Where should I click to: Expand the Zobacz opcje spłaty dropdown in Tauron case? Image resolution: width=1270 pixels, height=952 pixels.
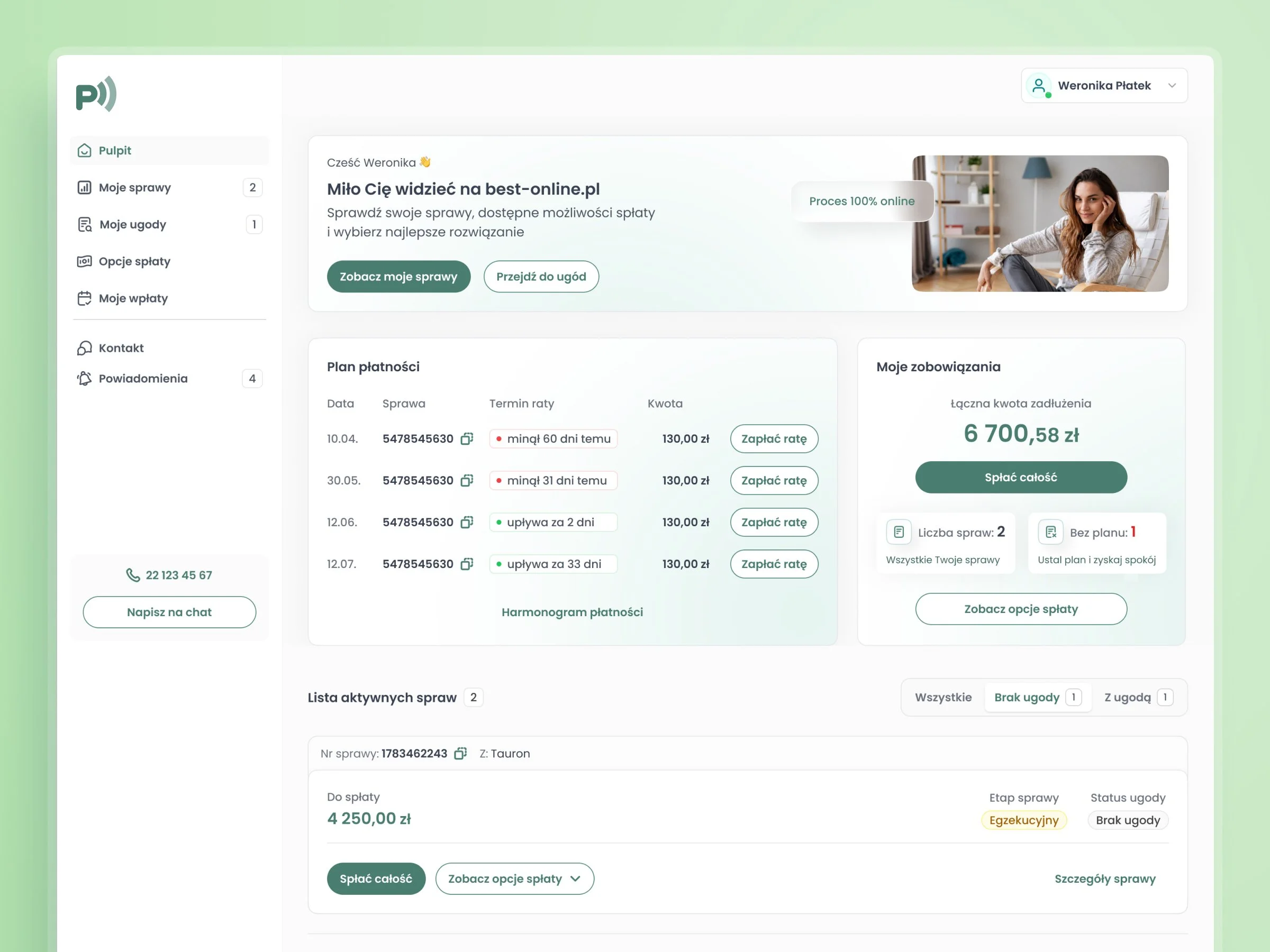click(514, 878)
